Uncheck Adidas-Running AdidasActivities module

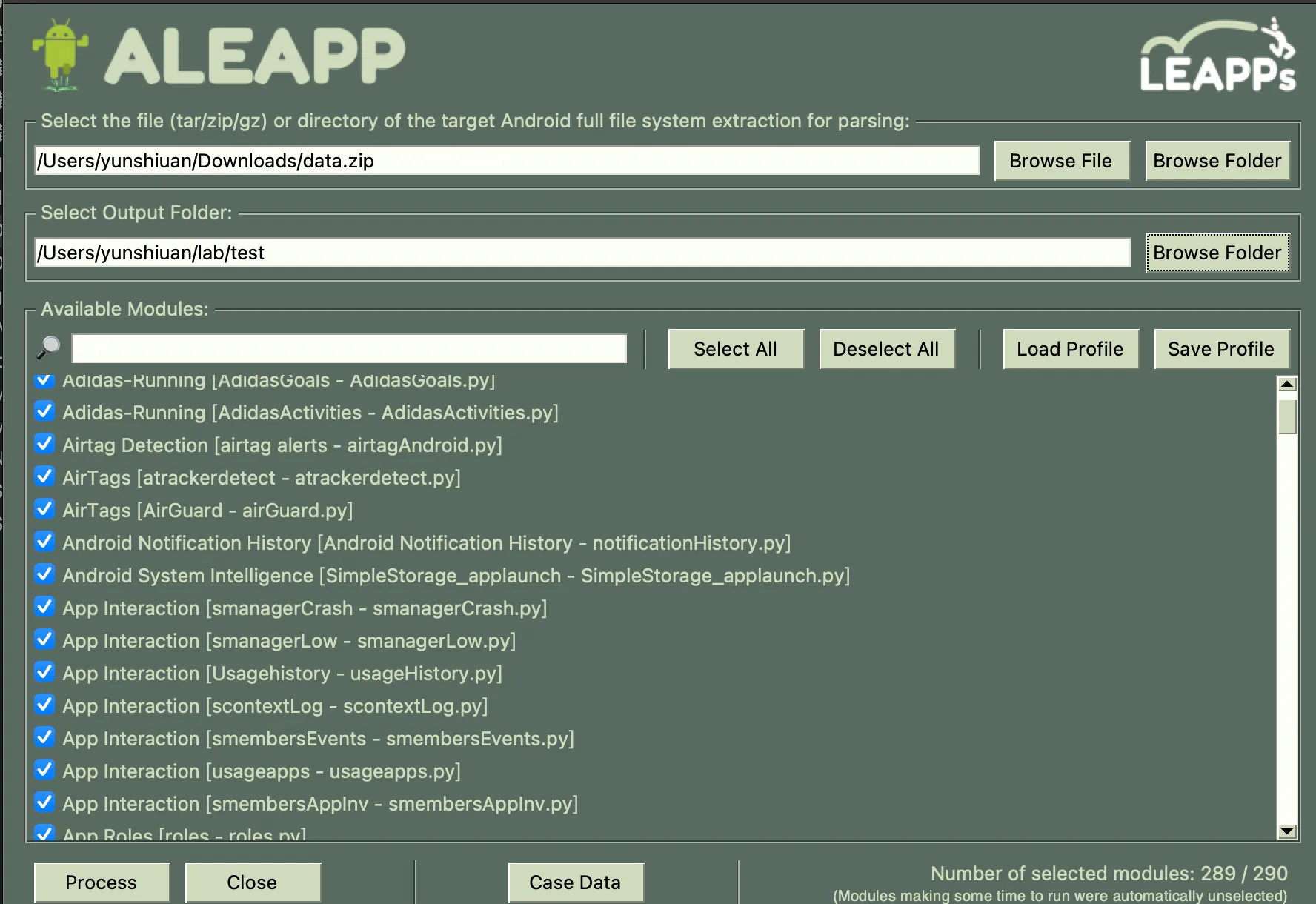pos(44,411)
